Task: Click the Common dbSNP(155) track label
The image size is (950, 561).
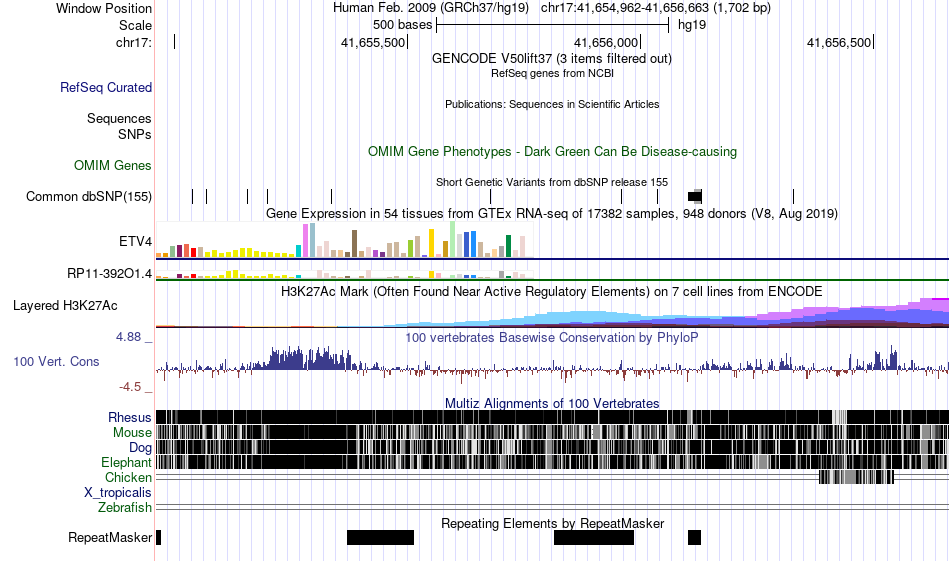Action: 89,196
